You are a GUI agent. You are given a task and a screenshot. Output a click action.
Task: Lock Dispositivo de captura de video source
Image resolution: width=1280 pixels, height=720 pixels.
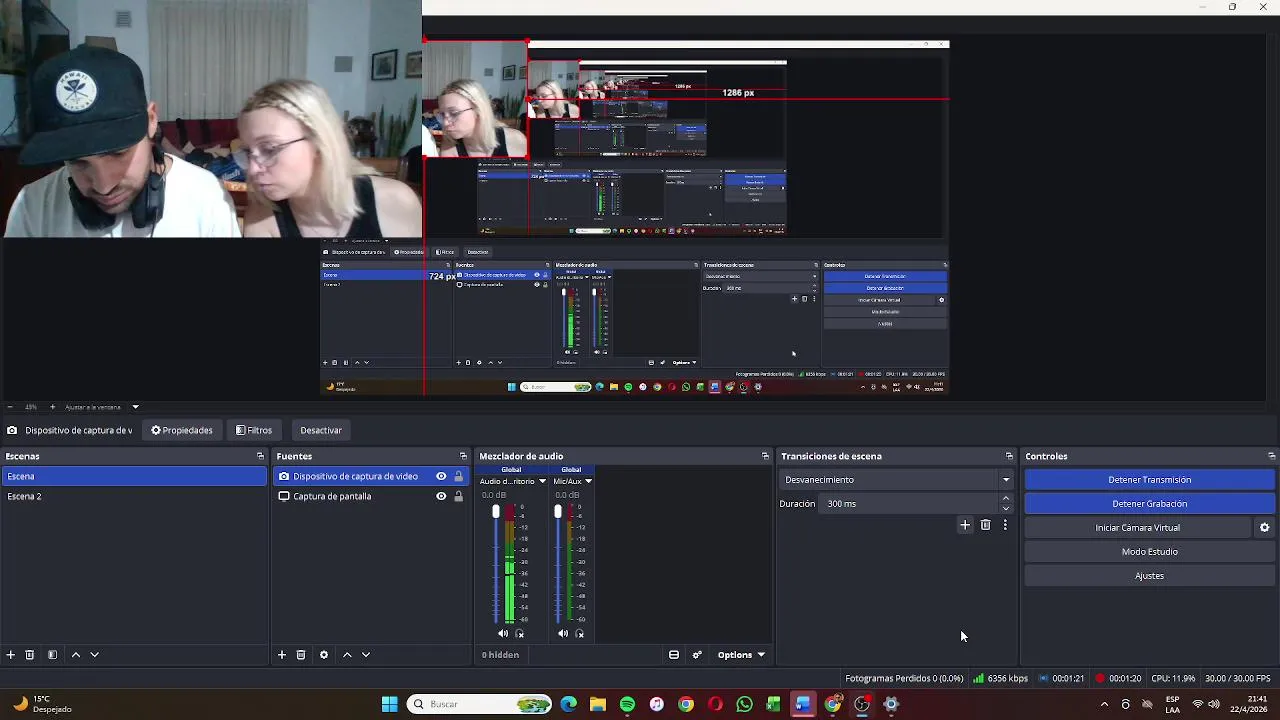[x=459, y=476]
